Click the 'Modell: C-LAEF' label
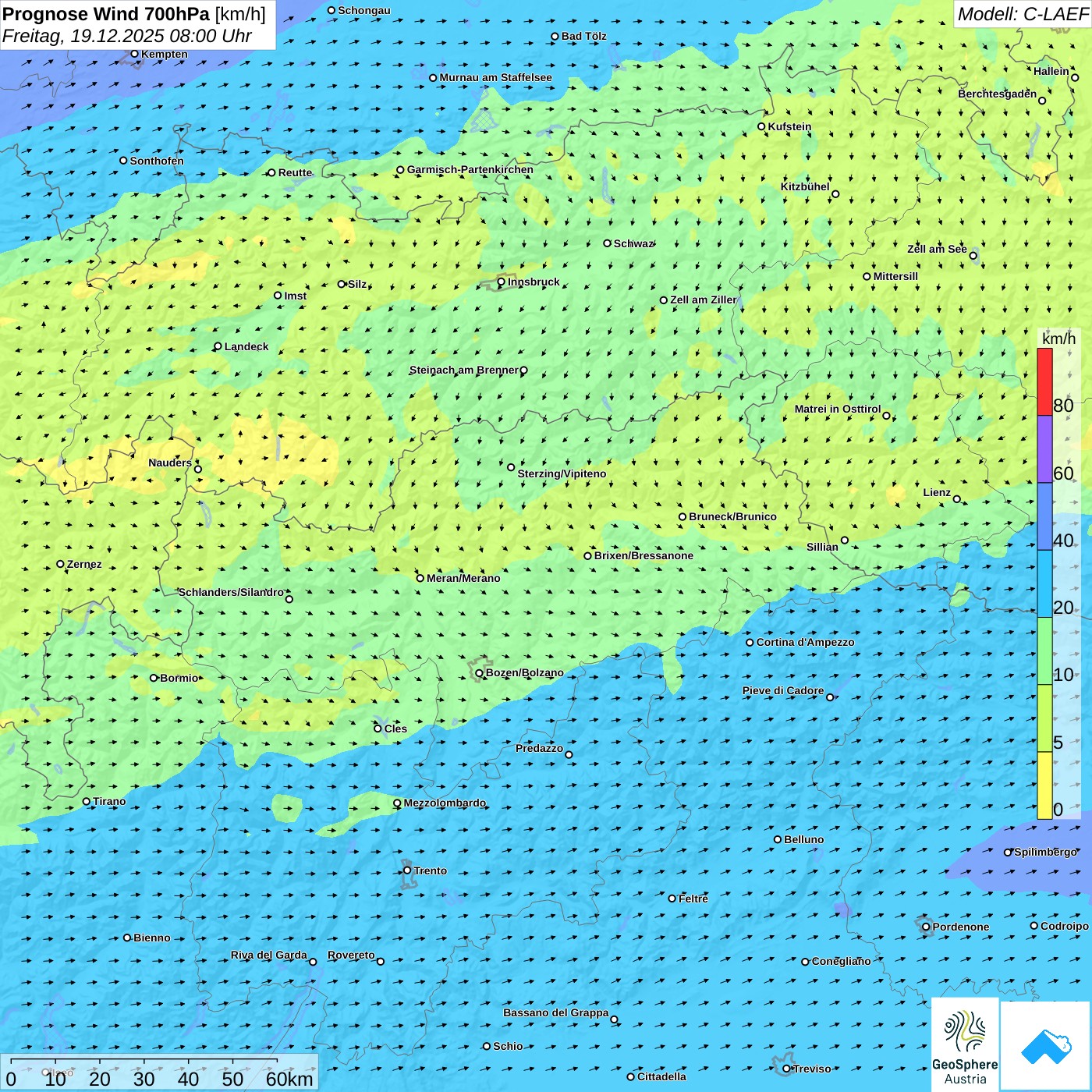 (x=1022, y=14)
